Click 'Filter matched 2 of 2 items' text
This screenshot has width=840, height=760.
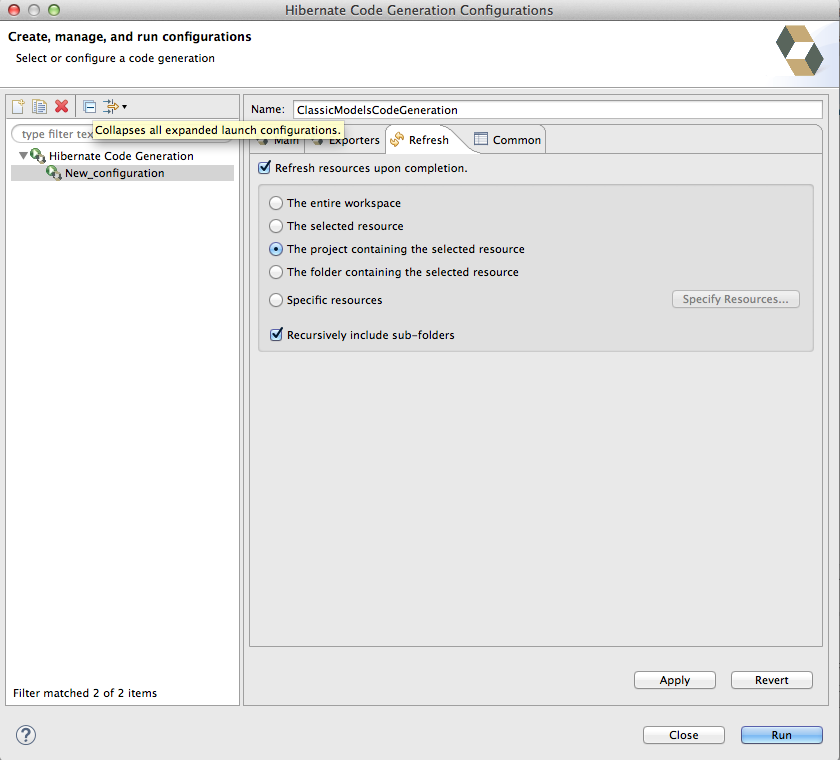[85, 693]
